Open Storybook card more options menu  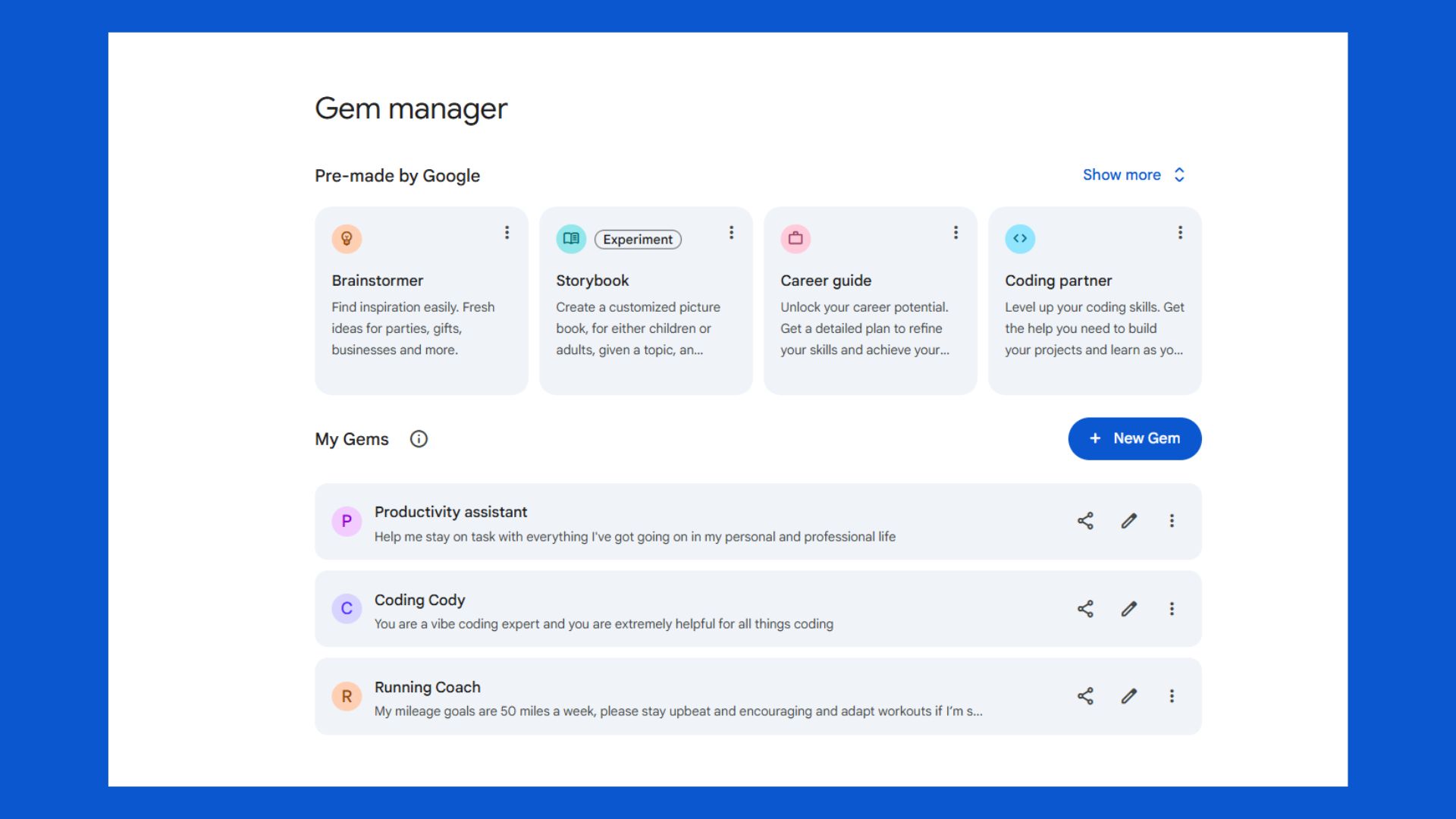pyautogui.click(x=731, y=233)
